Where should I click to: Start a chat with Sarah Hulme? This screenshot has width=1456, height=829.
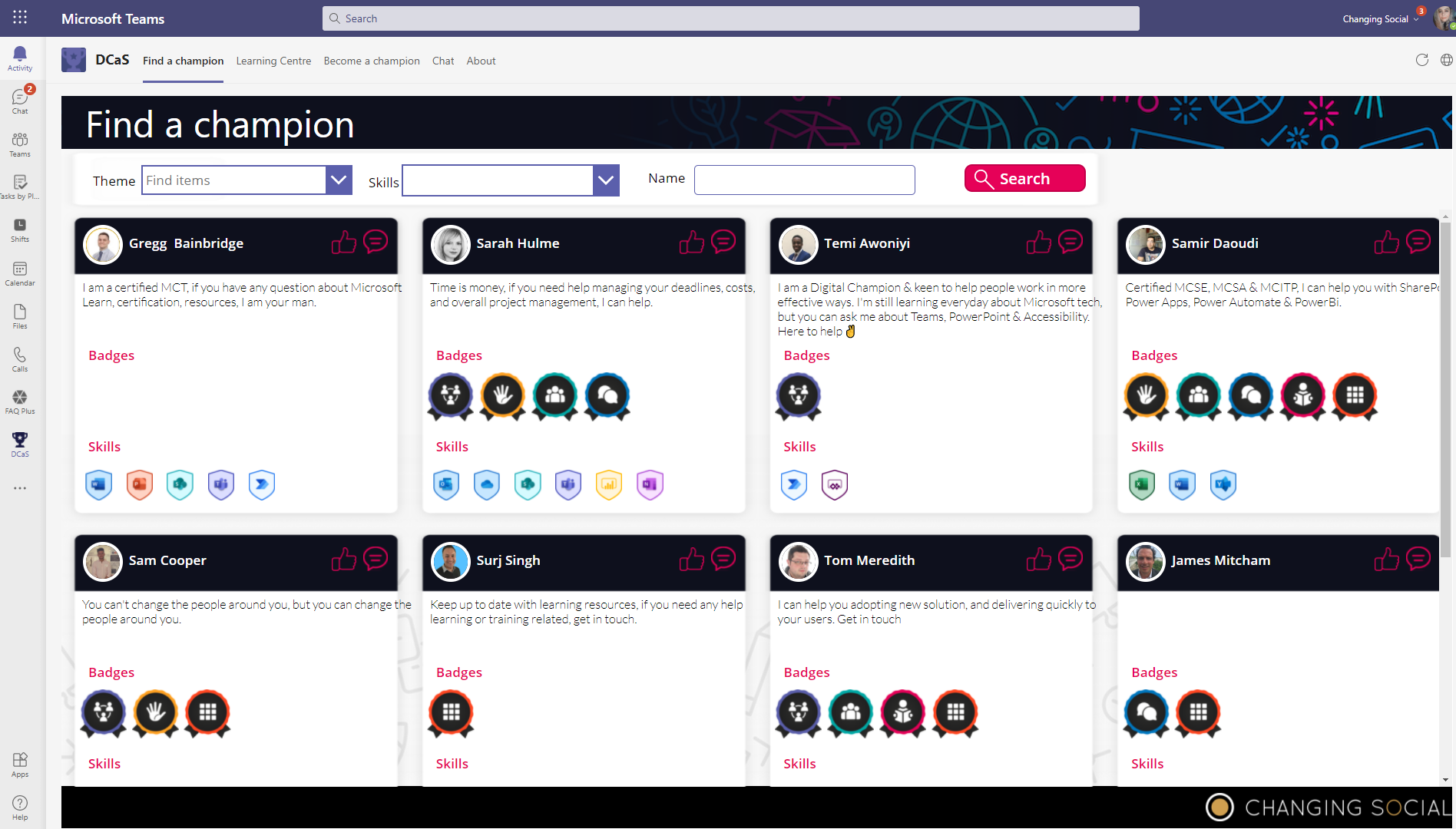723,242
